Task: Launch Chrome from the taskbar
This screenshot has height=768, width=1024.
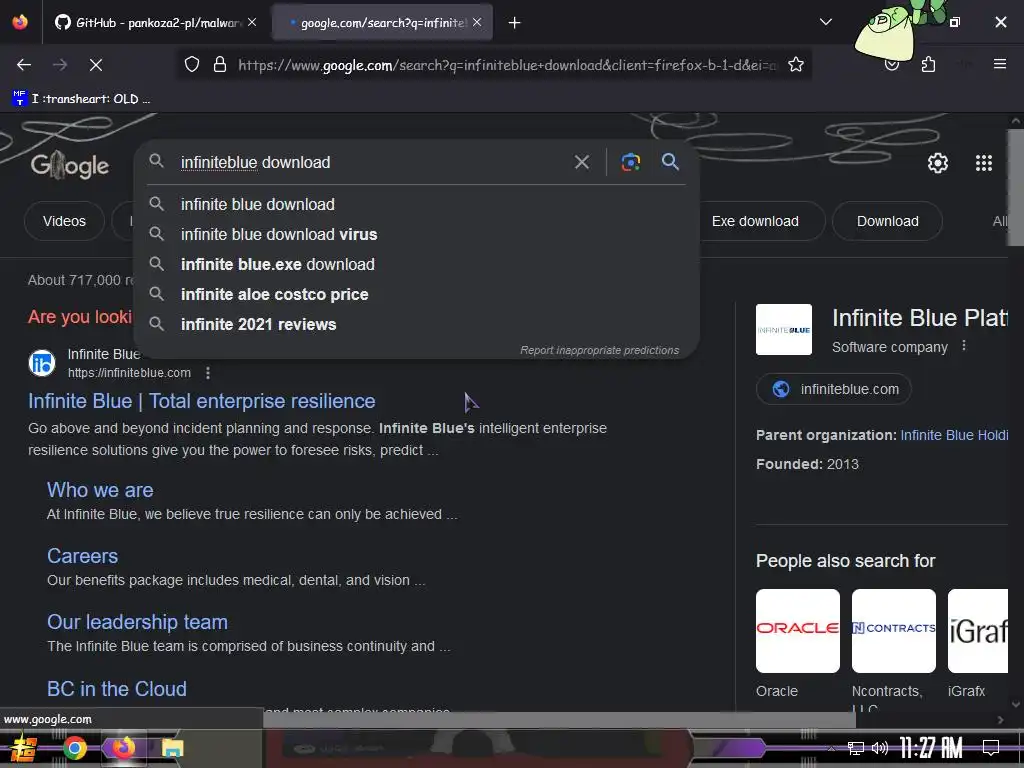Action: click(75, 748)
